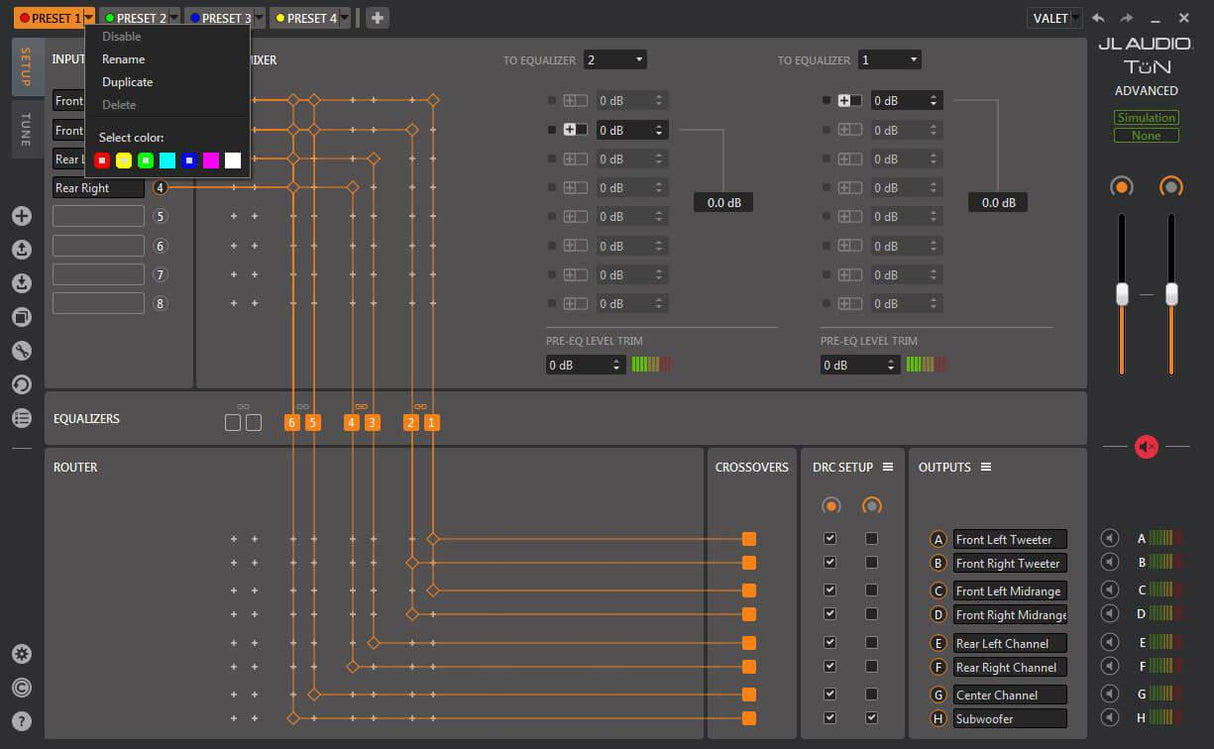Click the orange crossover box for Subwoofer
Image resolution: width=1214 pixels, height=749 pixels.
tap(749, 718)
